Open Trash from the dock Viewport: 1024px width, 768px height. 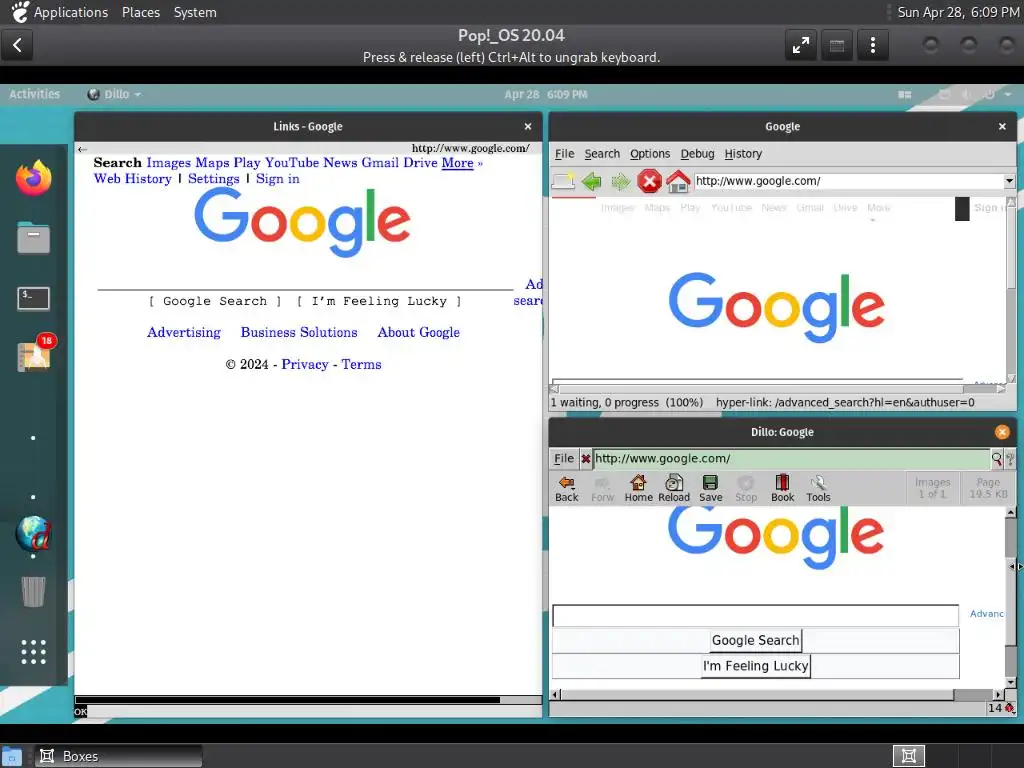[33, 591]
